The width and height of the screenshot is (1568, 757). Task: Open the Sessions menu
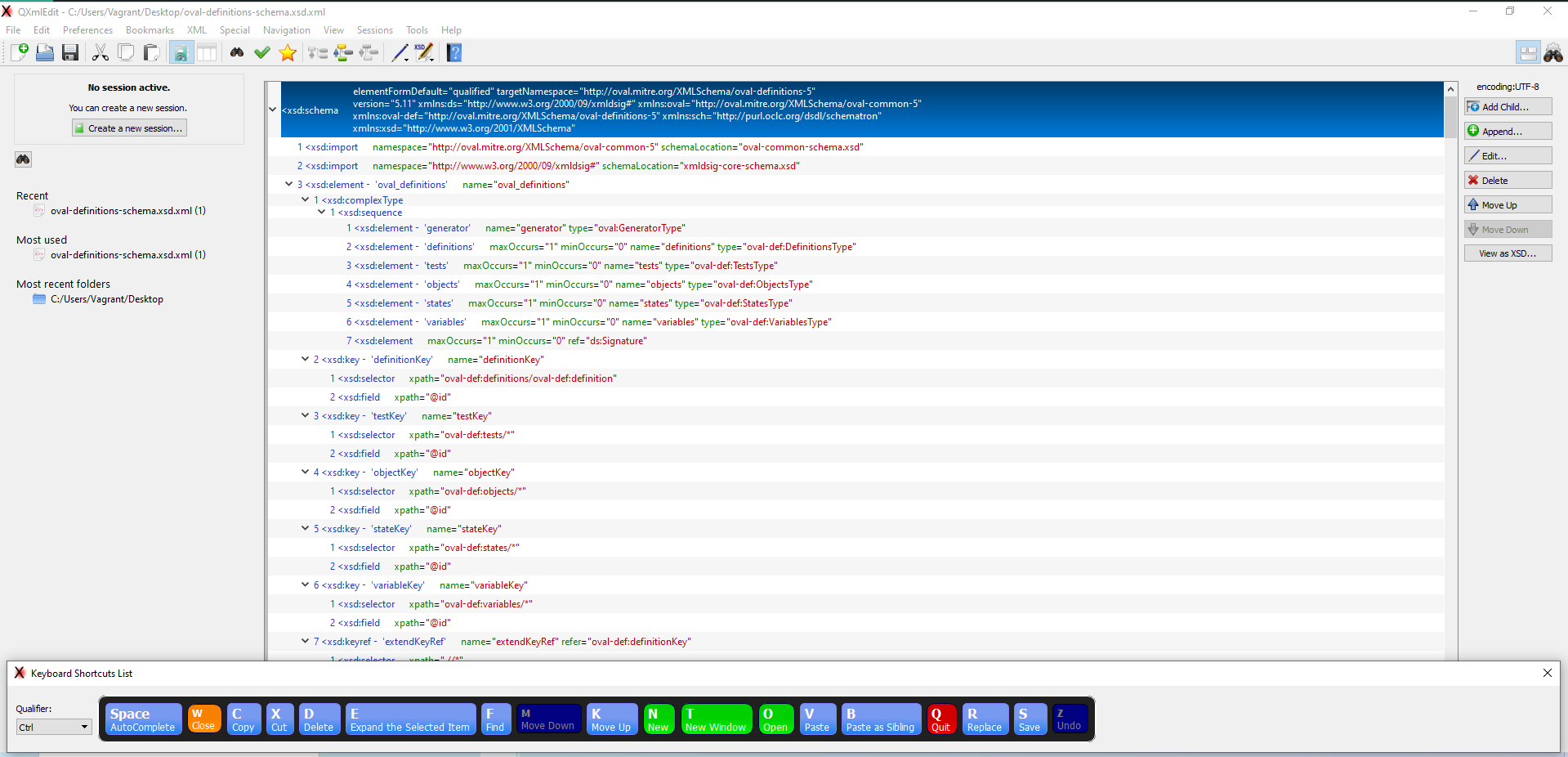(374, 30)
